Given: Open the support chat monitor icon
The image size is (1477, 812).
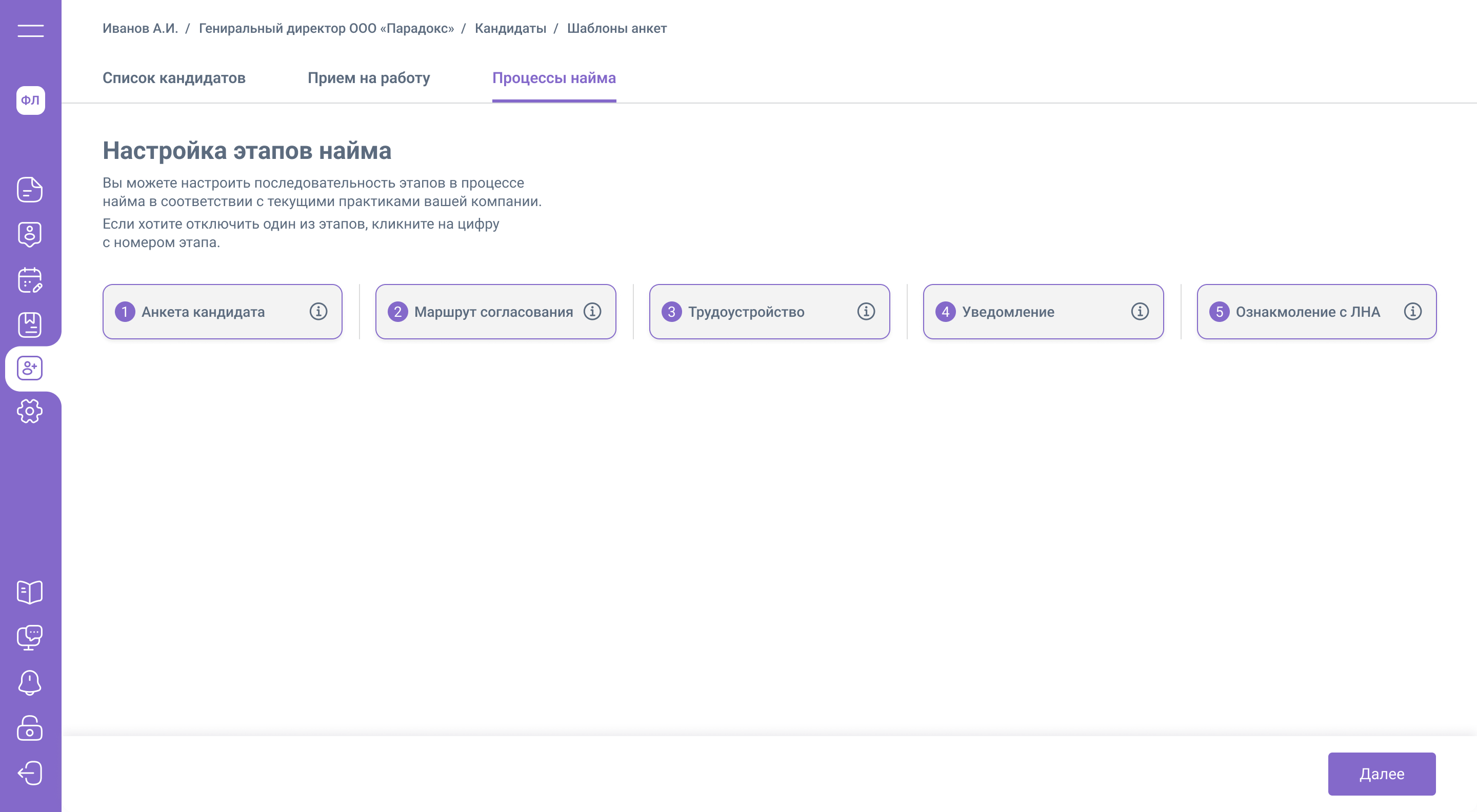Looking at the screenshot, I should (x=30, y=637).
